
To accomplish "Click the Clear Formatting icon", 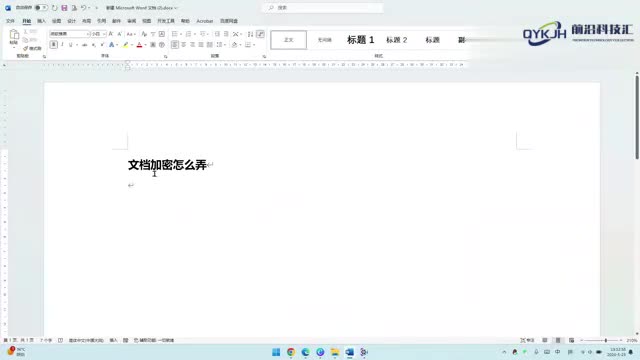I will (144, 34).
